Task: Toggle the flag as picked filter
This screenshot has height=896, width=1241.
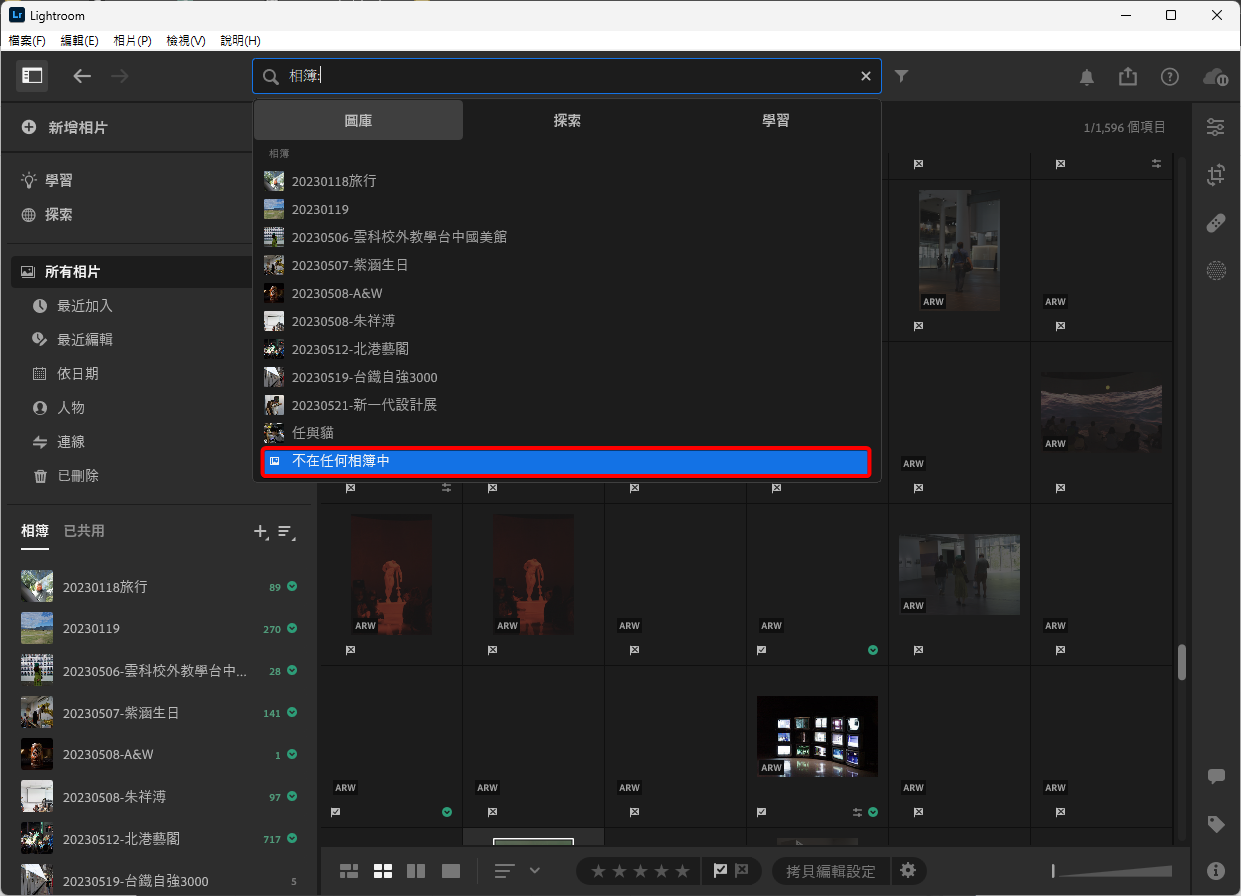Action: tap(720, 871)
